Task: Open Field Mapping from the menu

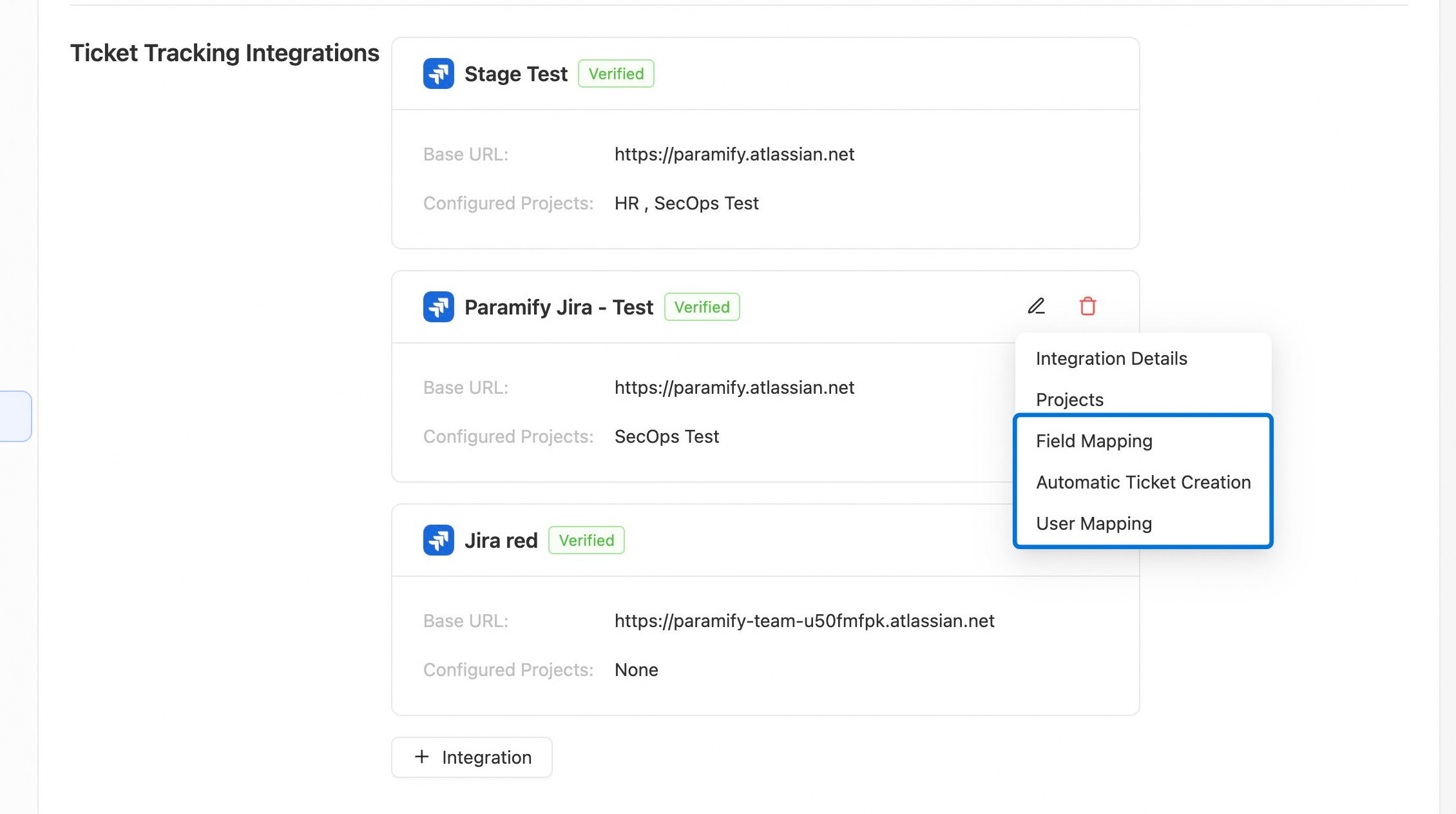Action: tap(1143, 441)
